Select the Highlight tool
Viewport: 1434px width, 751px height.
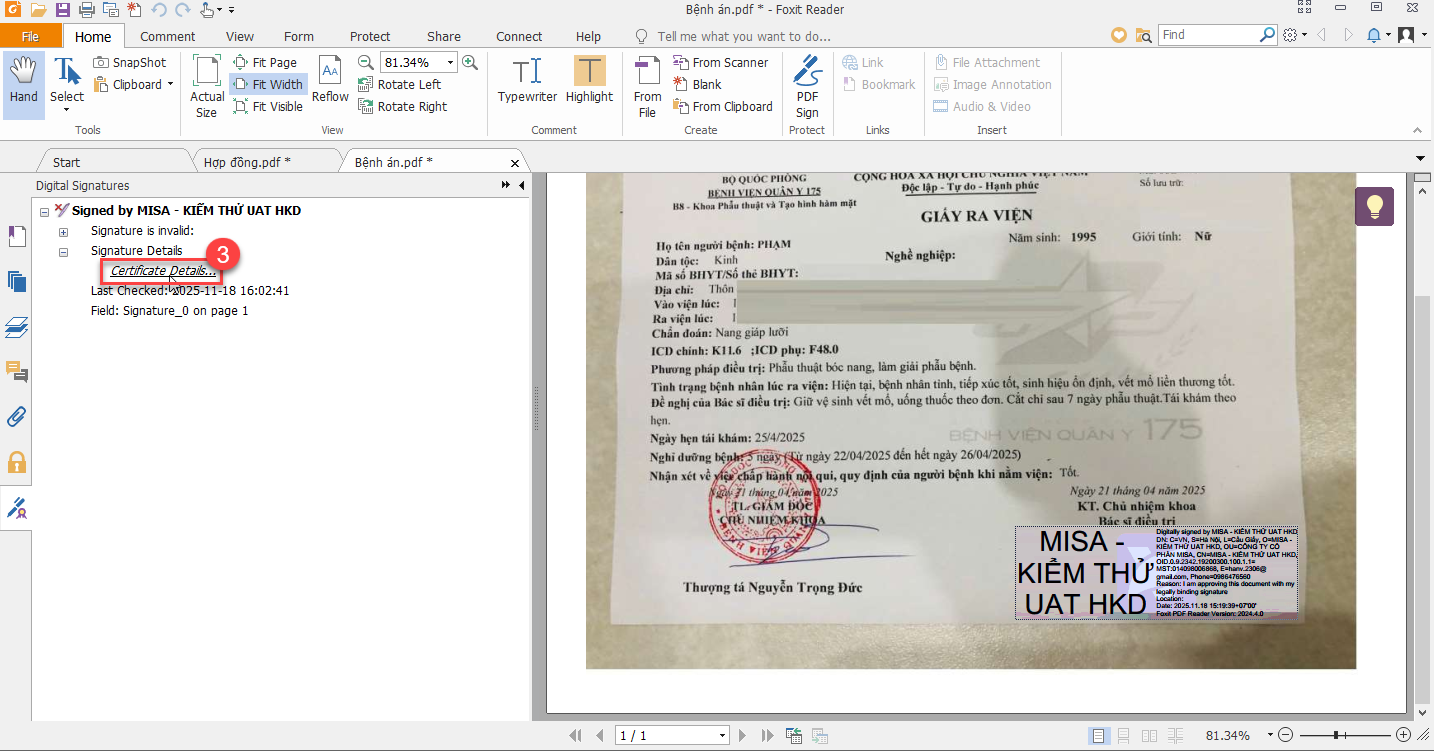[589, 80]
